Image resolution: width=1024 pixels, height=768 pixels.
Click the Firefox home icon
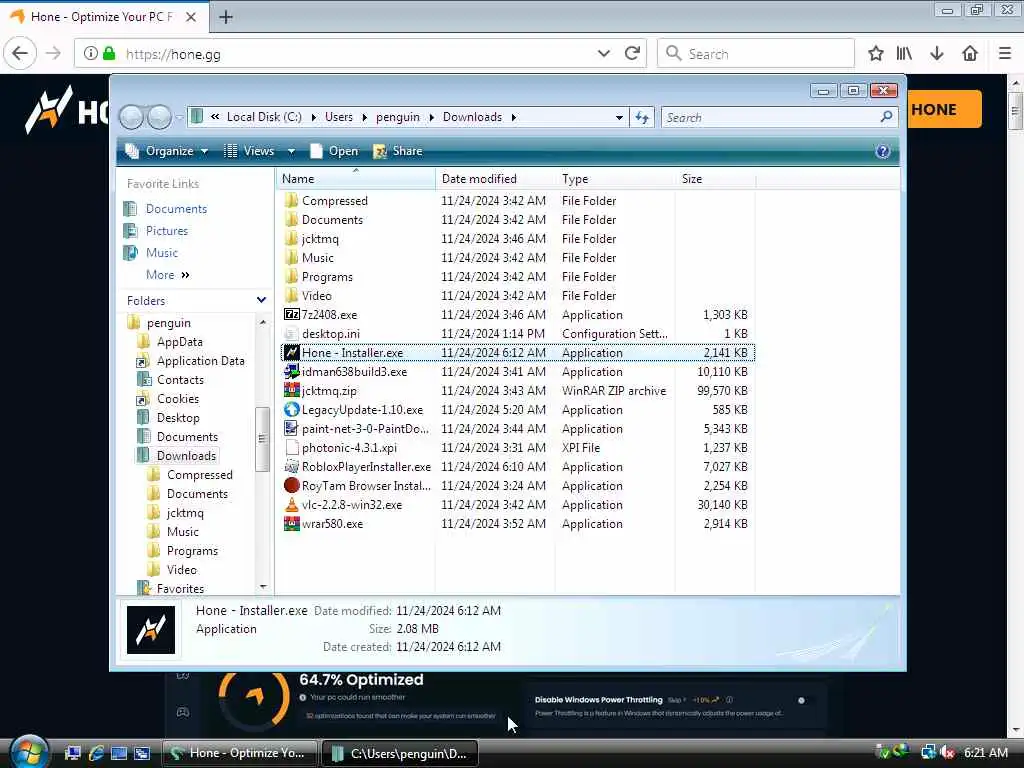970,54
